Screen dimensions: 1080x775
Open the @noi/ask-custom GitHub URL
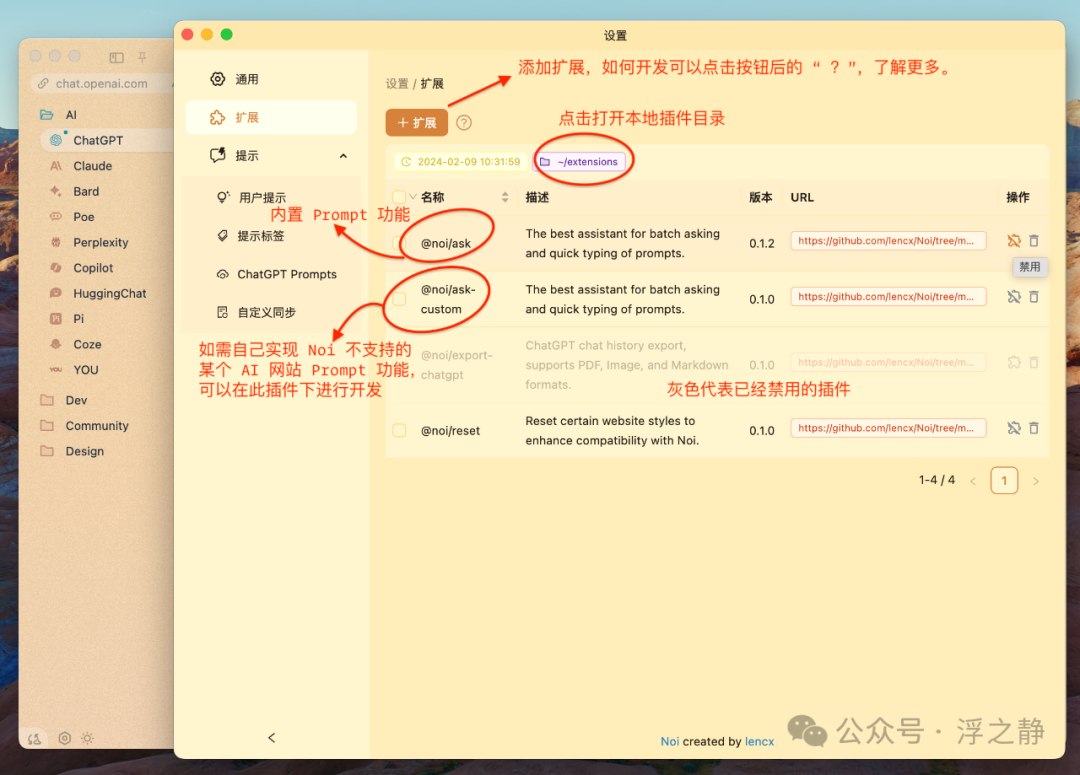click(x=888, y=297)
